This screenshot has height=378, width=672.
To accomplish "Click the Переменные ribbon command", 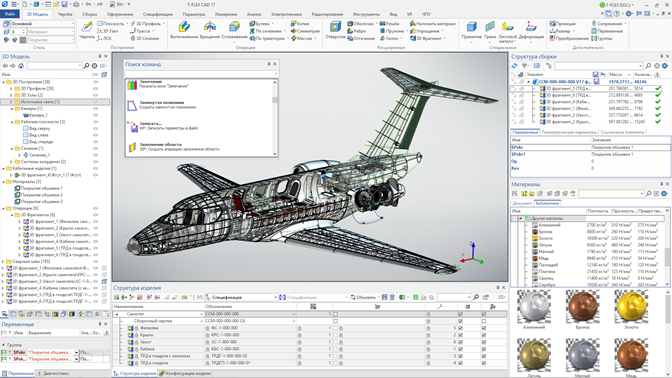I will [x=607, y=31].
